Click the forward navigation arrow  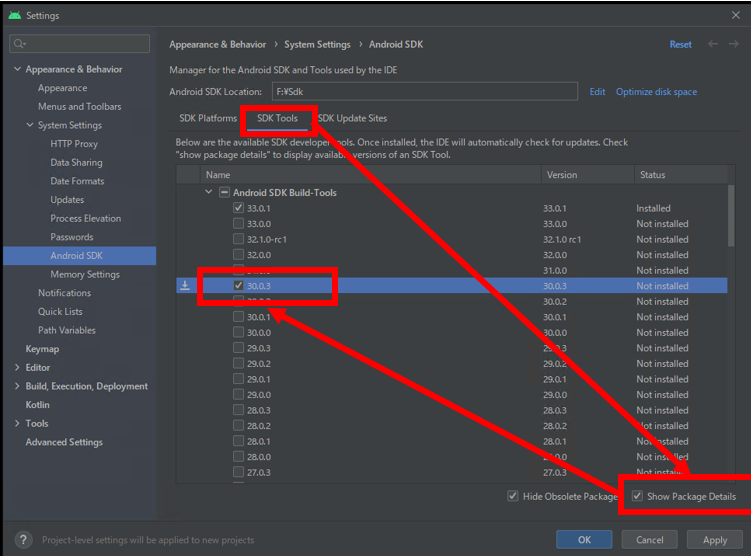pos(733,44)
